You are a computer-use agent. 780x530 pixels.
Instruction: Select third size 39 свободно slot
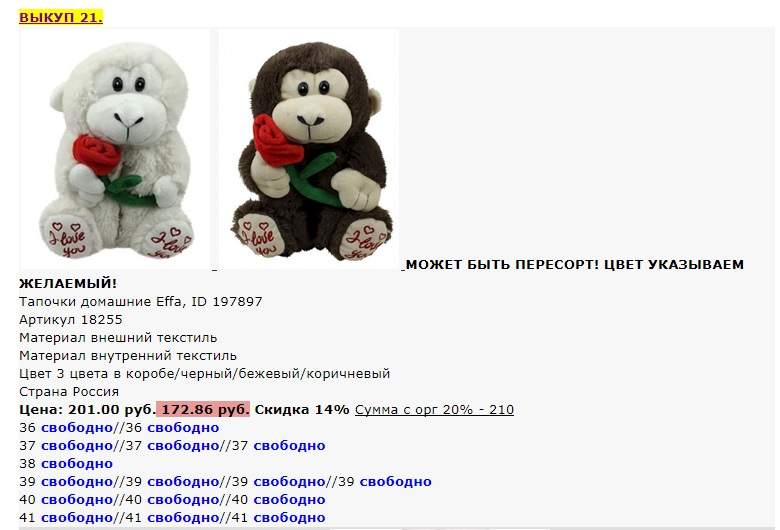pyautogui.click(x=290, y=482)
